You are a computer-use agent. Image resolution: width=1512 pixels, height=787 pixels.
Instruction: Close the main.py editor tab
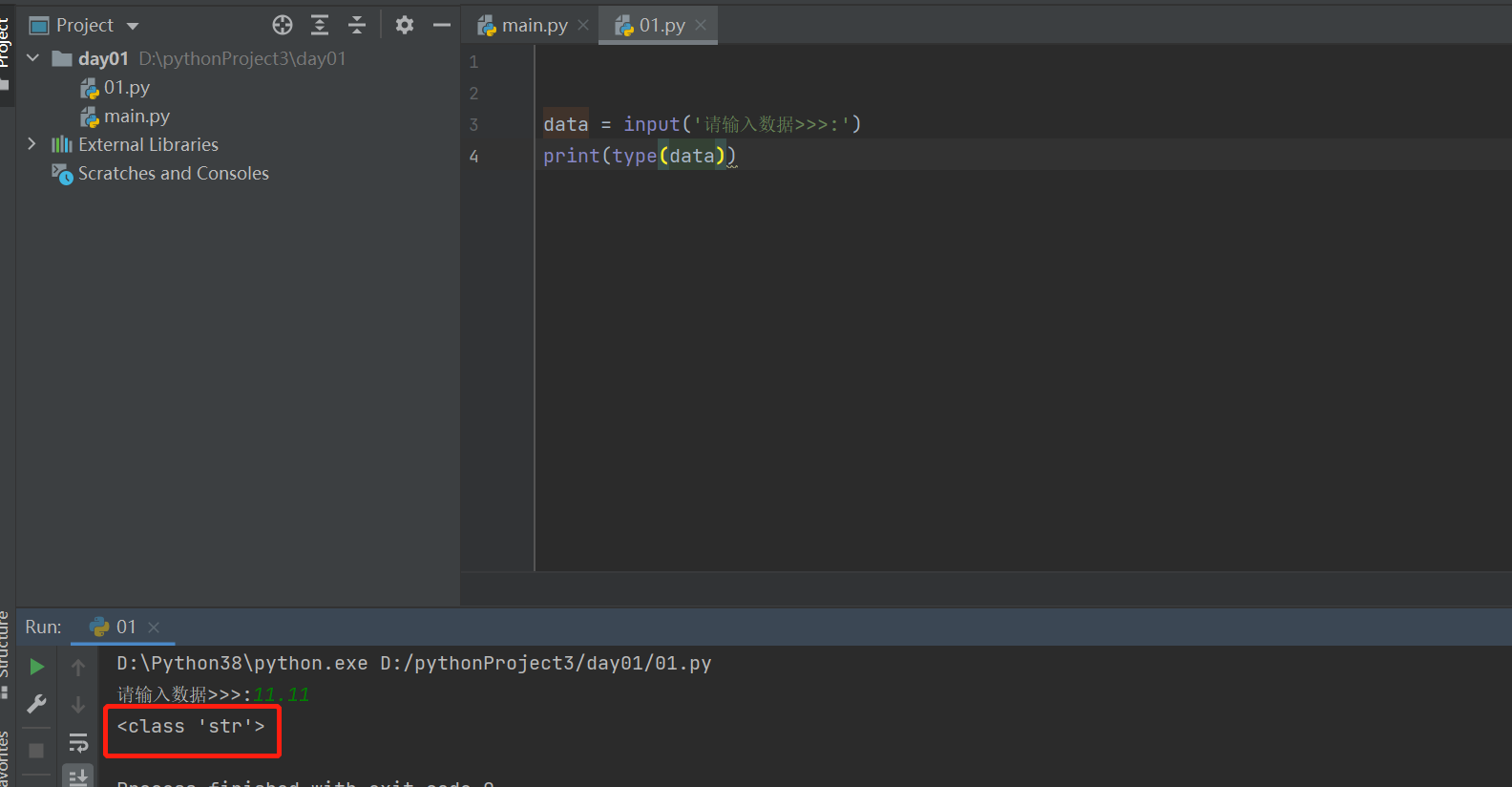583,25
